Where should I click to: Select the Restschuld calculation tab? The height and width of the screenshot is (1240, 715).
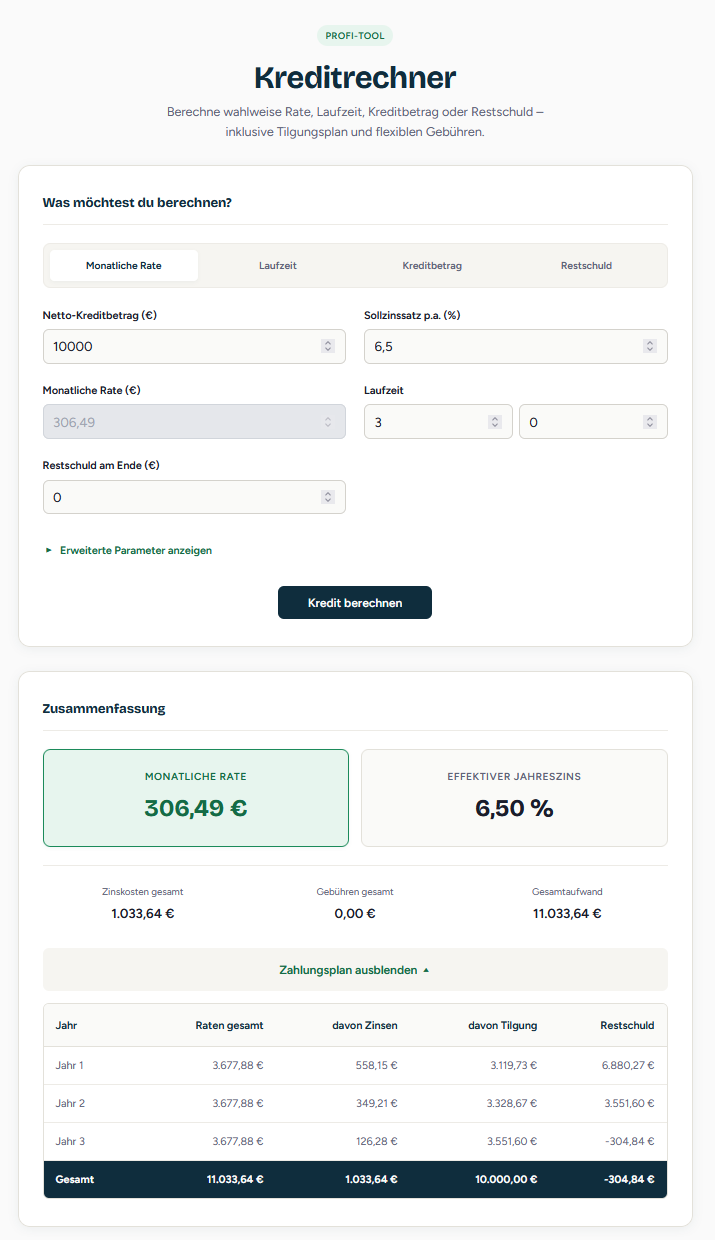click(x=586, y=266)
